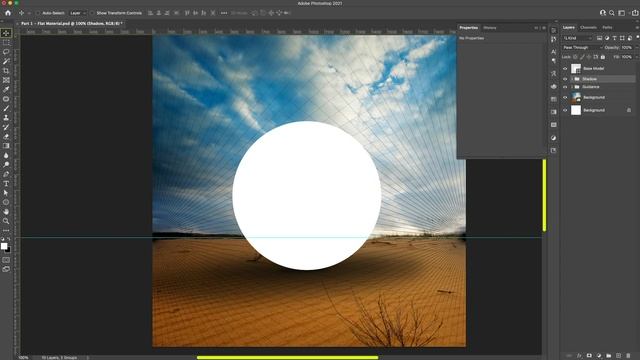Toggle lock transparent pixels in Layers panel
Viewport: 640px width, 360px height.
(x=575, y=57)
